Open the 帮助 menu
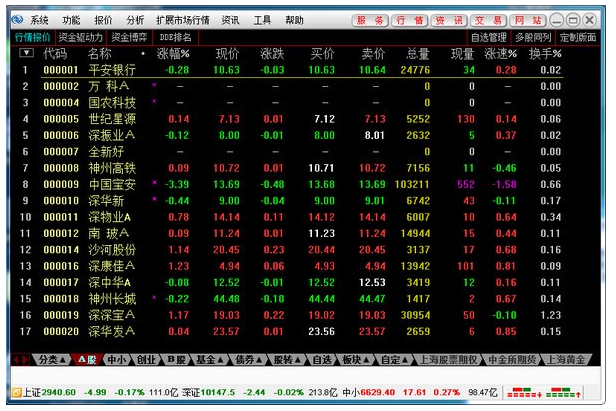 (x=294, y=20)
